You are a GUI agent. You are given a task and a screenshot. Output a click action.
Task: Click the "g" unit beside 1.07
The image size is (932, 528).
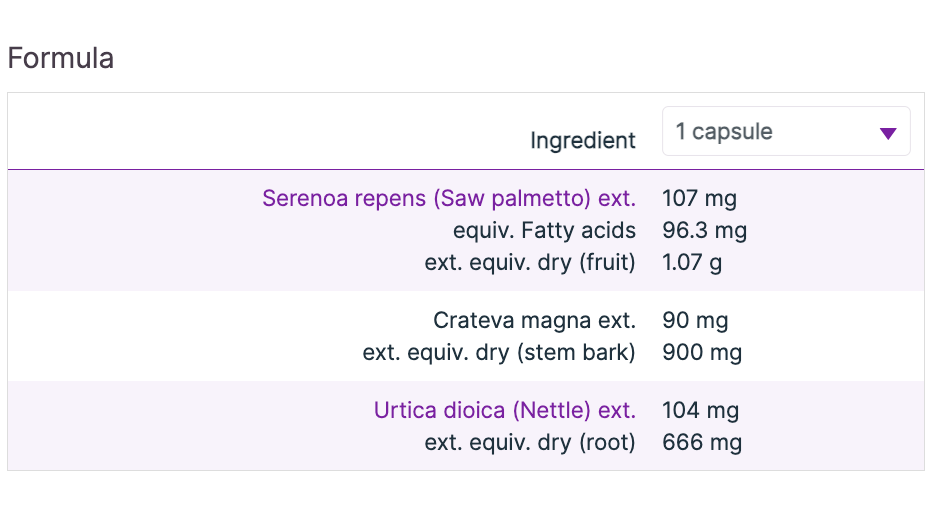715,263
